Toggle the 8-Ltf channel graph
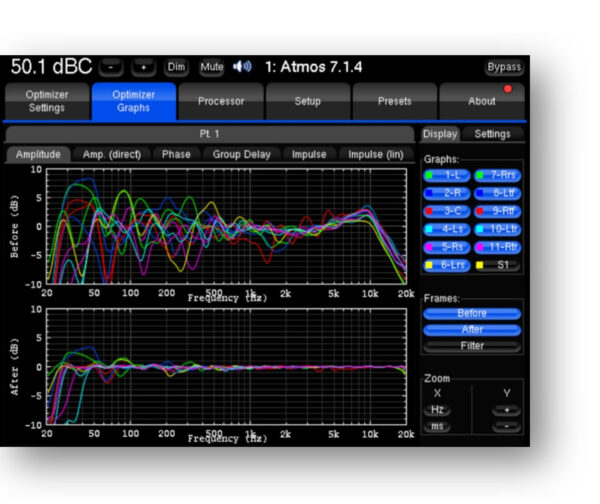600x504 pixels. tap(497, 193)
